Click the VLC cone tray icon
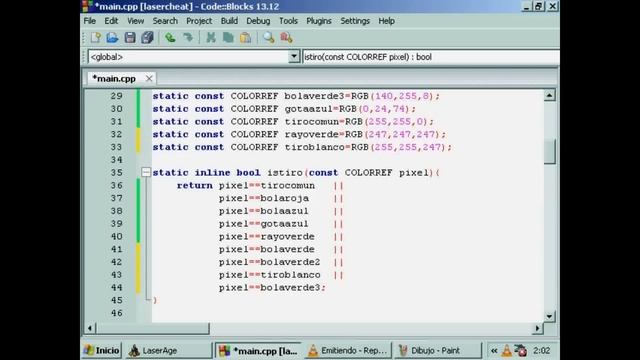The width and height of the screenshot is (640, 360). (507, 351)
